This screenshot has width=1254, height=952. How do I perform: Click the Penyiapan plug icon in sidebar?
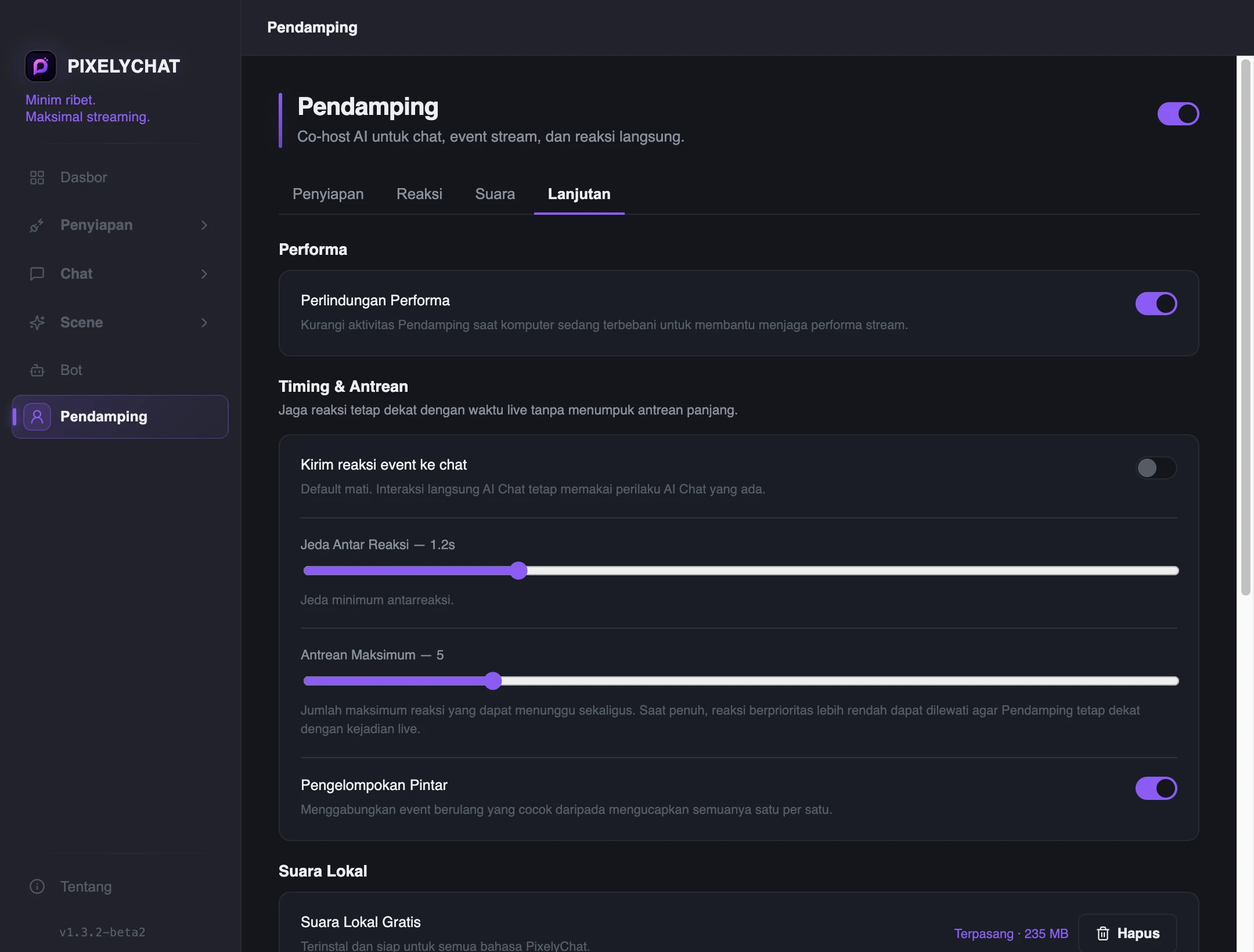tap(37, 225)
